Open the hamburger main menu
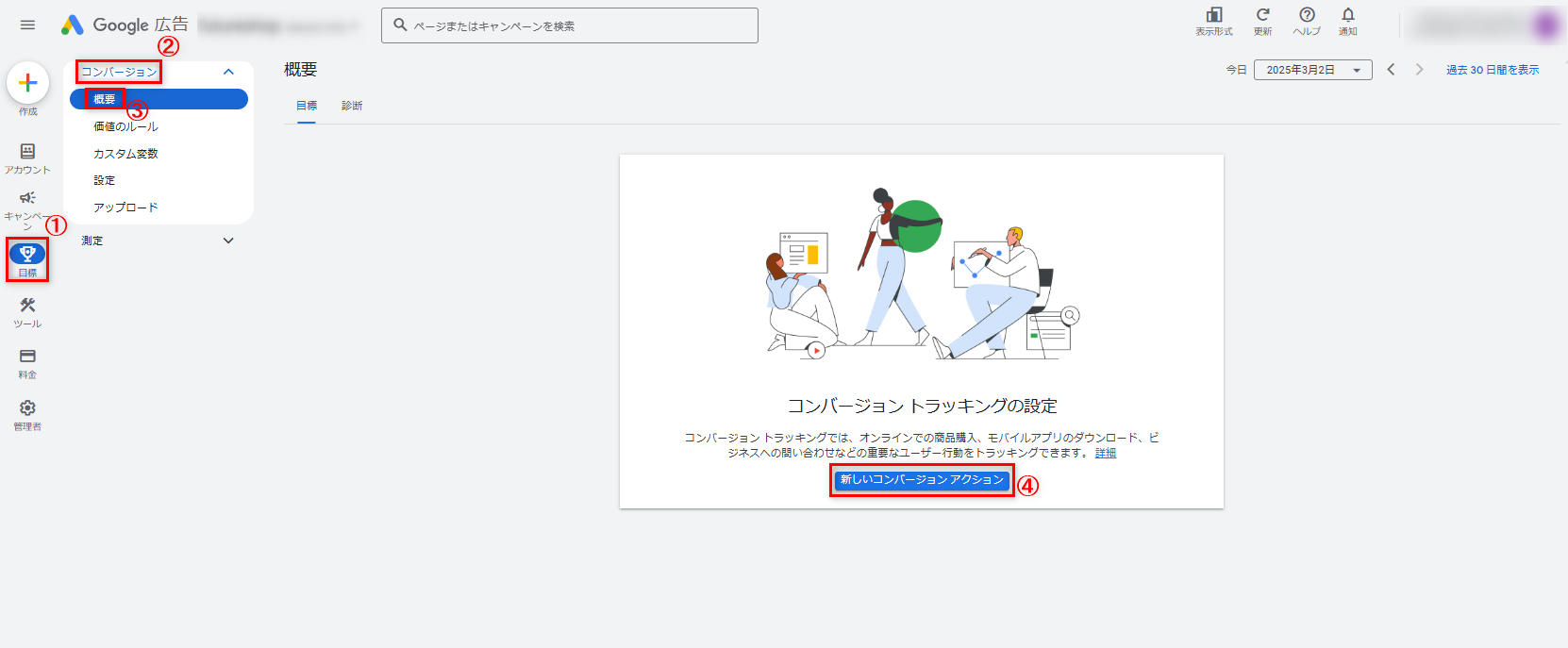 (27, 25)
